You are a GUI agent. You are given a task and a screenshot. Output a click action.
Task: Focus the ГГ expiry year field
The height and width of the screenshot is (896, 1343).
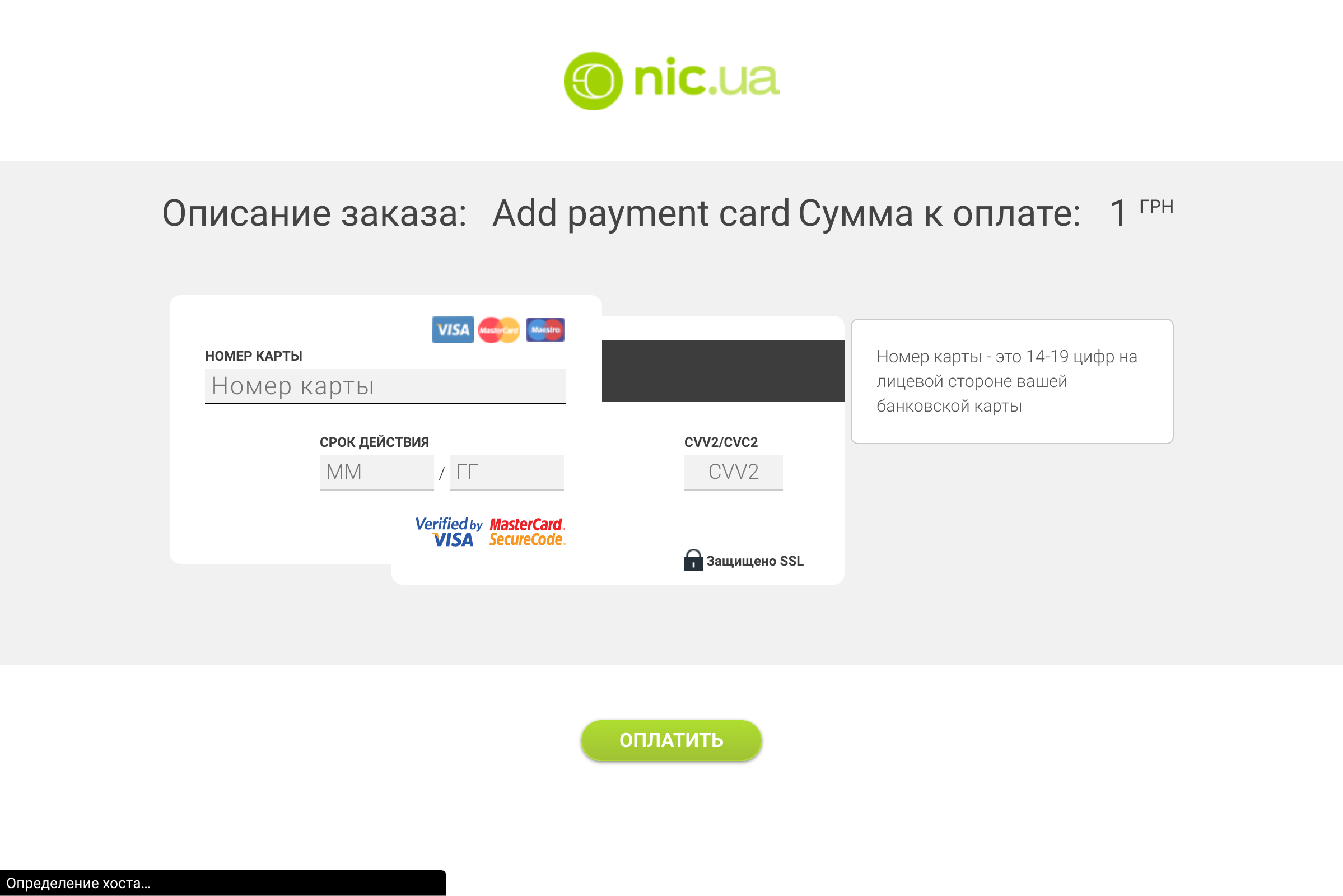pos(506,472)
